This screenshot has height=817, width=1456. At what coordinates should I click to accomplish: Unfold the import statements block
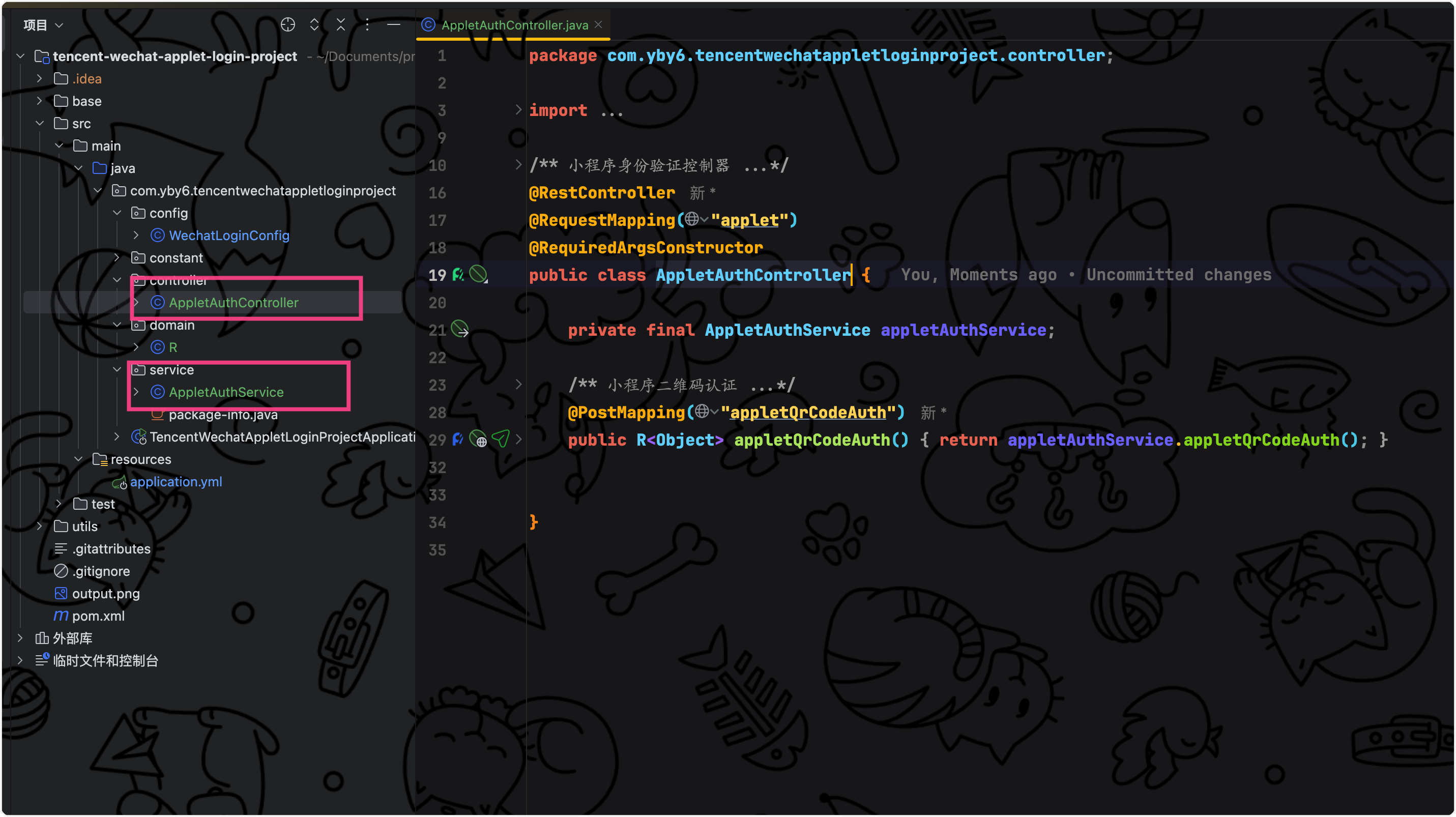pos(518,110)
